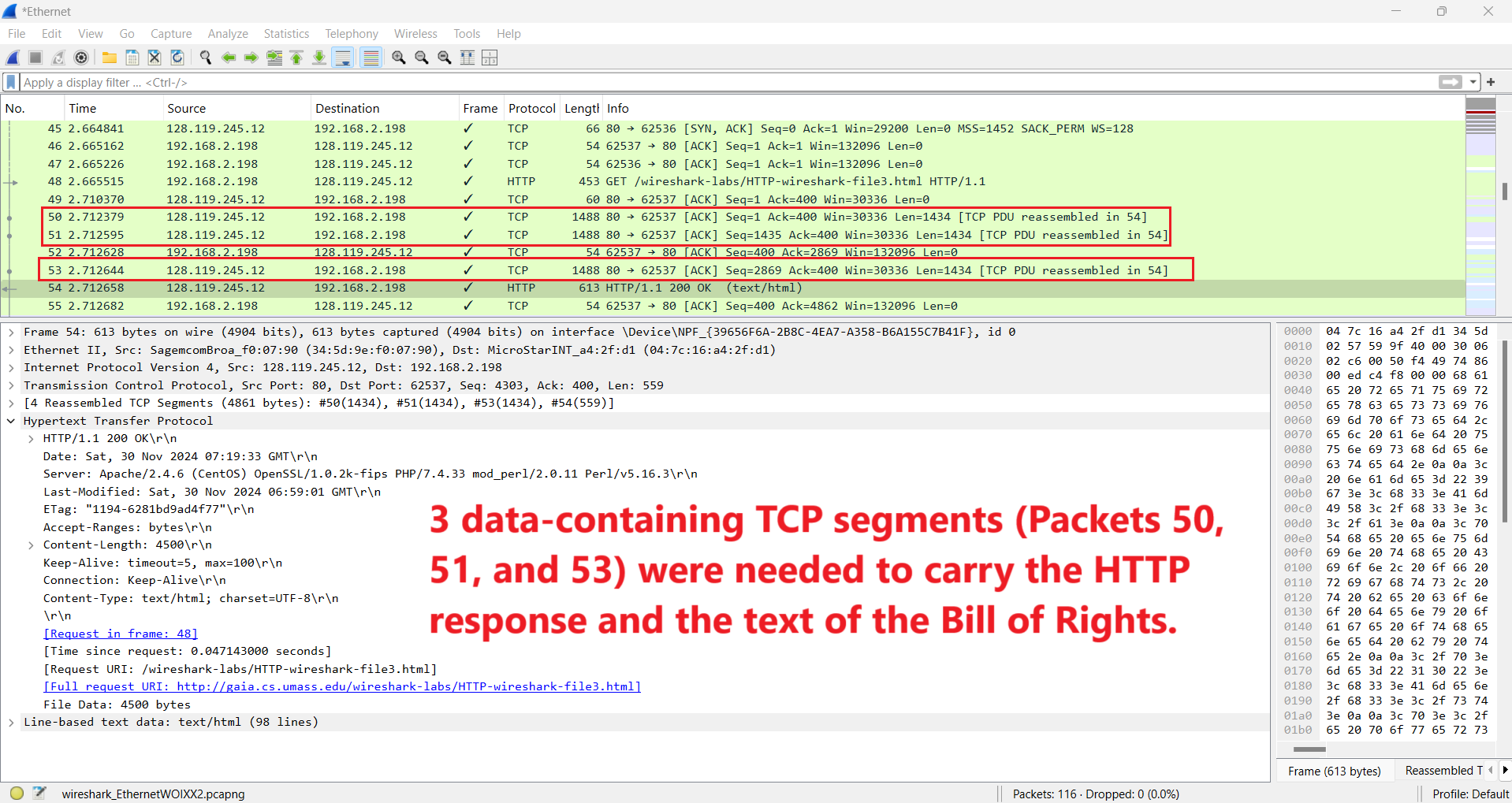Viewport: 1512px width, 803px height.
Task: Open the Wireless menu
Action: coord(415,33)
